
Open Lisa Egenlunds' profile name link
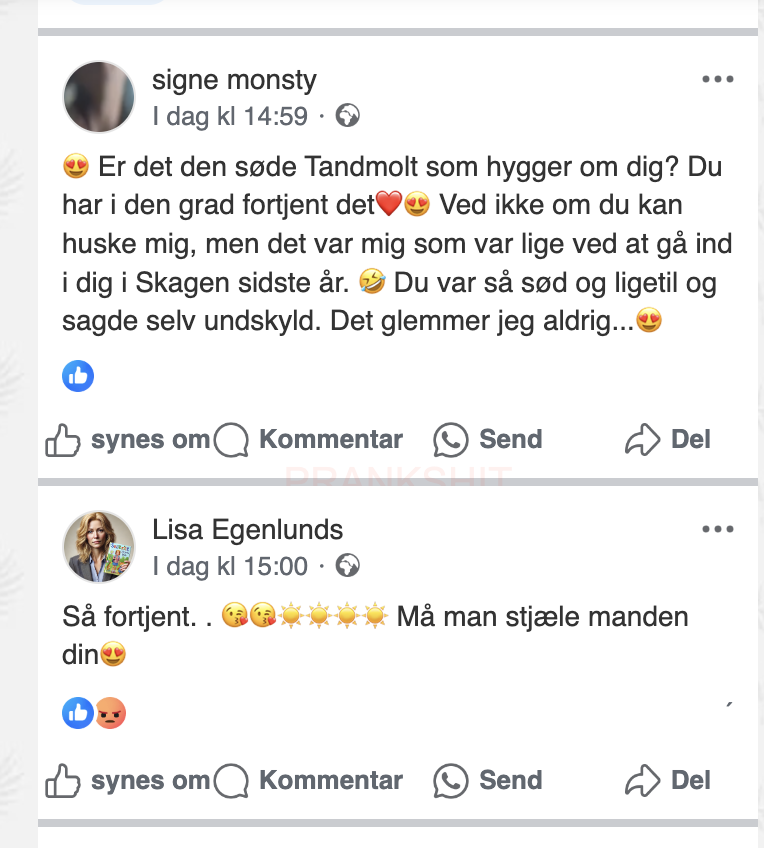(247, 529)
